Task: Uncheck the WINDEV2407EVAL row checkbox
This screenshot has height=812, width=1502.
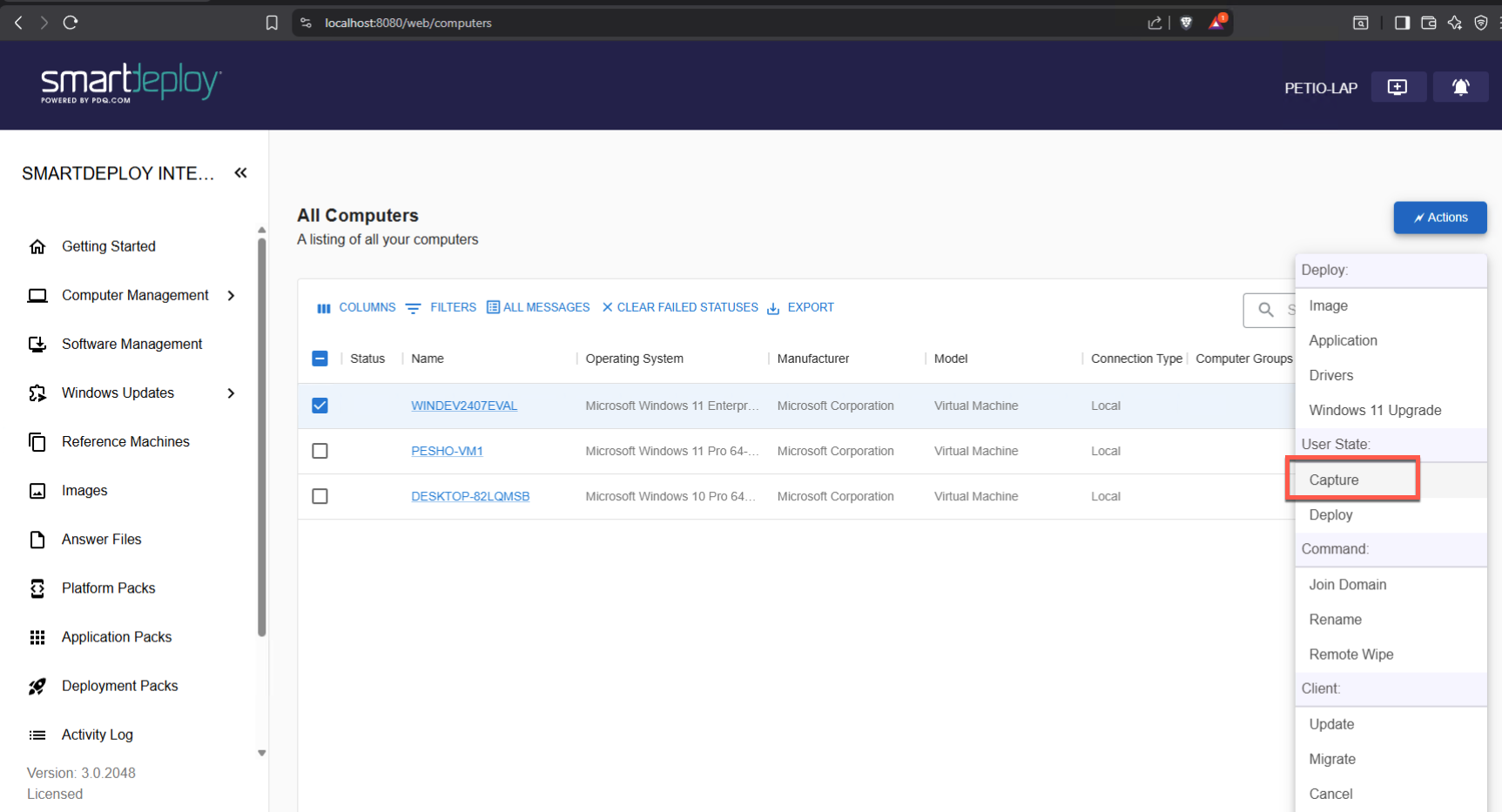Action: tap(320, 406)
